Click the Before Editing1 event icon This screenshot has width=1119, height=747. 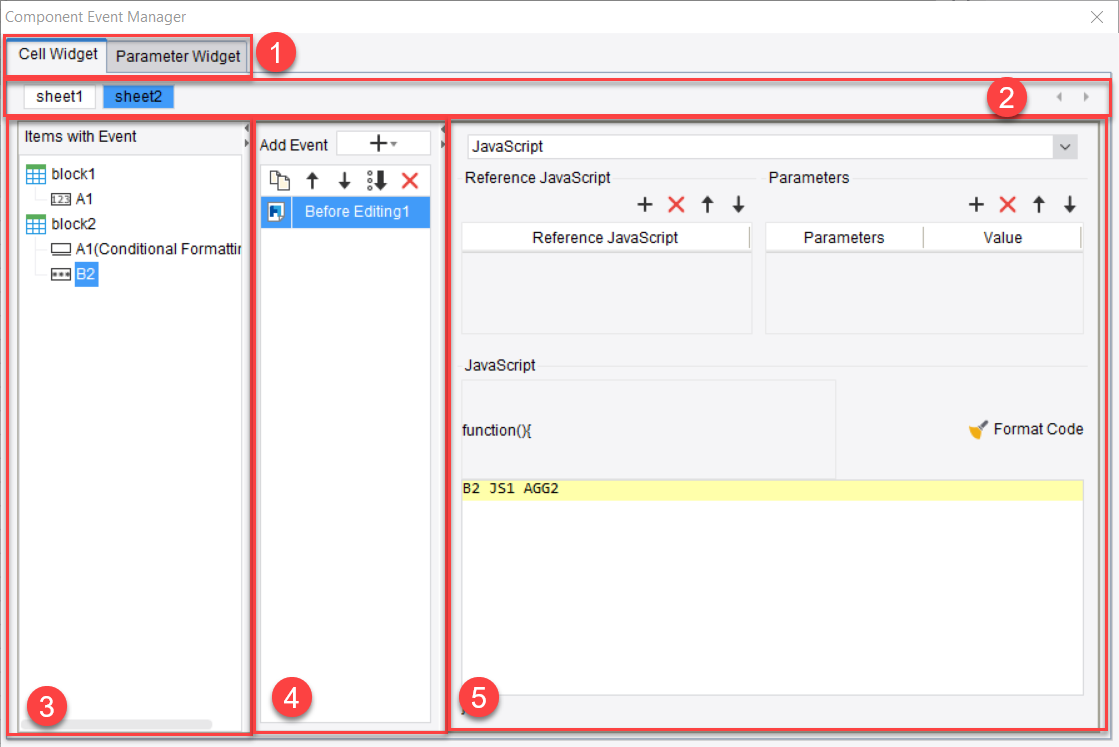tap(276, 212)
